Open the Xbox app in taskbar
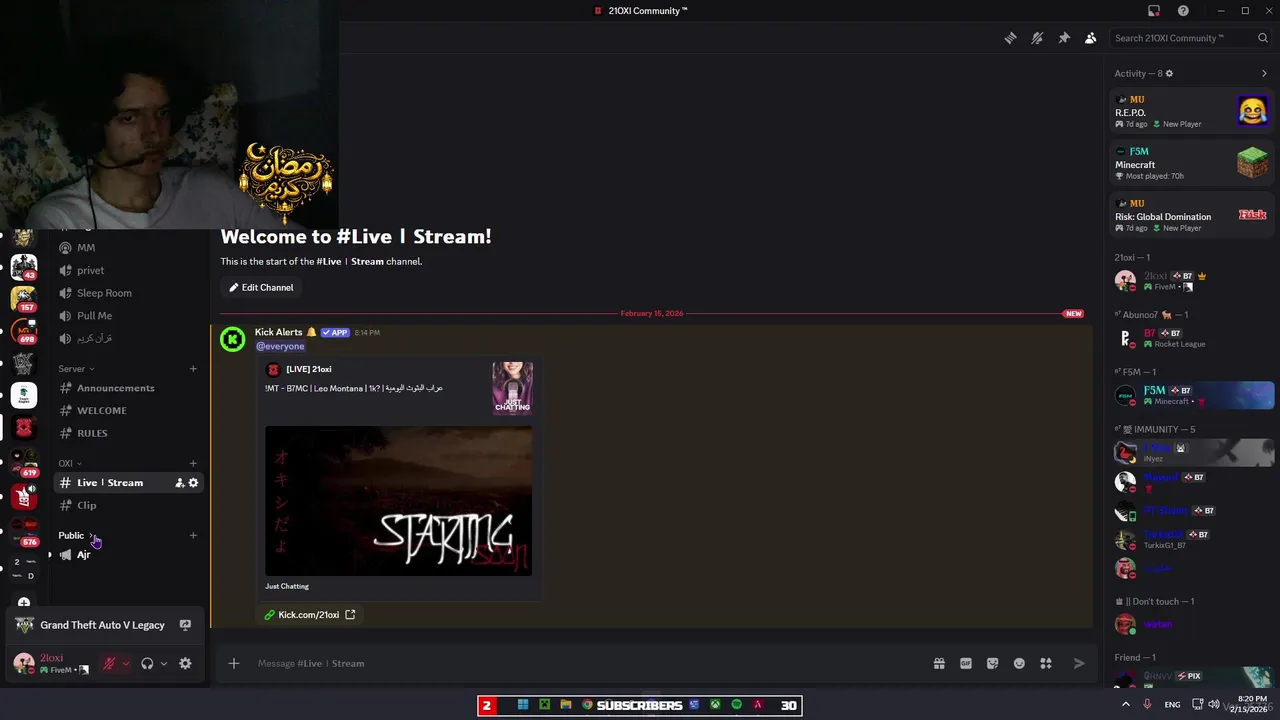Screen dimensions: 1280x720 (x=715, y=705)
